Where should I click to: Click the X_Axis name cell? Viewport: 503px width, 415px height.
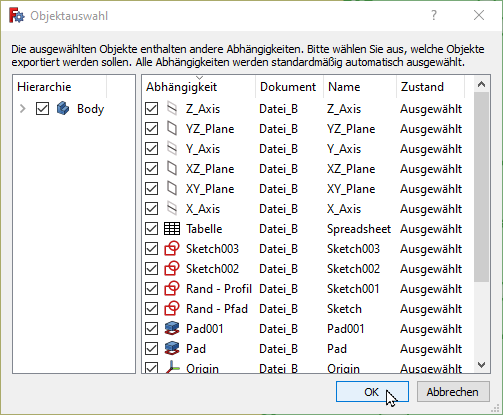click(x=344, y=209)
